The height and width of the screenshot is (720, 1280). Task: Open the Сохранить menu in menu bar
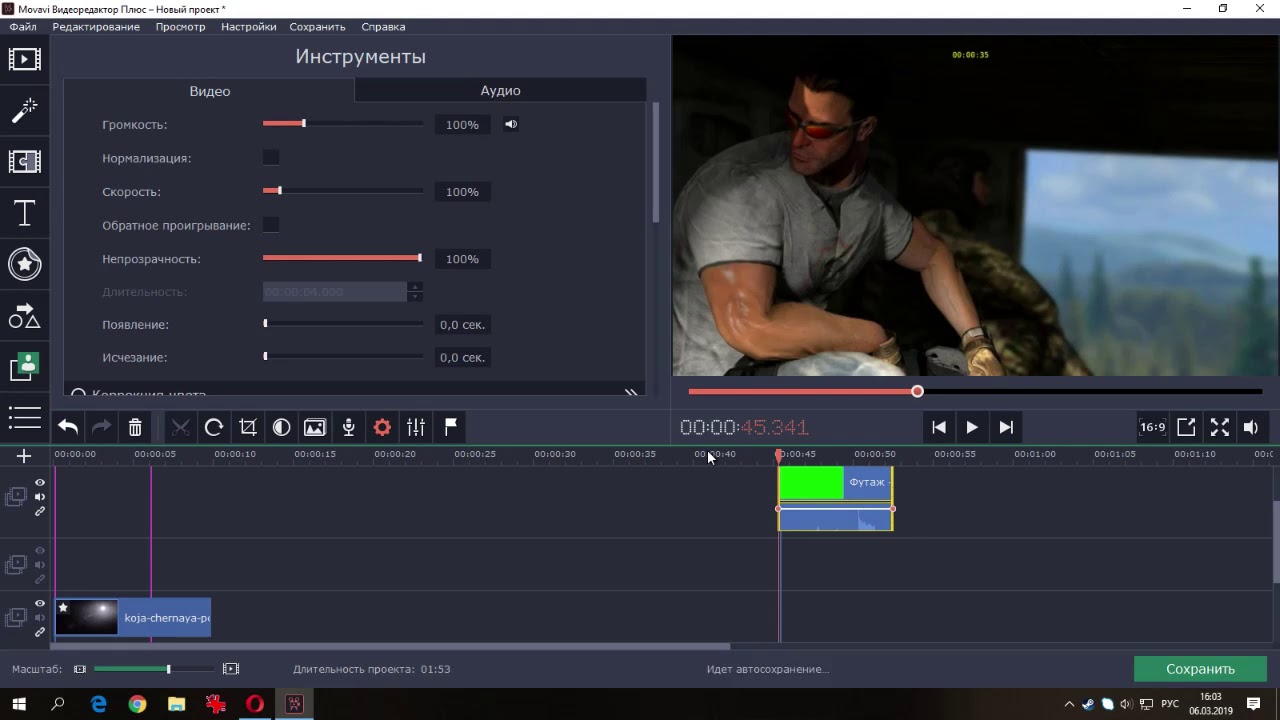317,27
